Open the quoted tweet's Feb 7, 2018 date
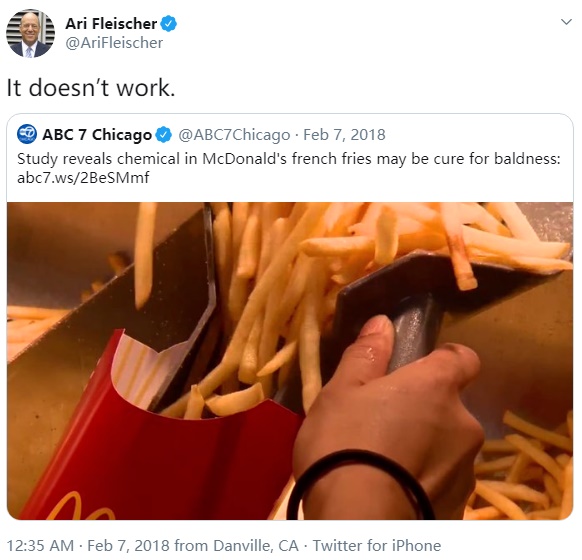The image size is (582, 560). coord(344,134)
